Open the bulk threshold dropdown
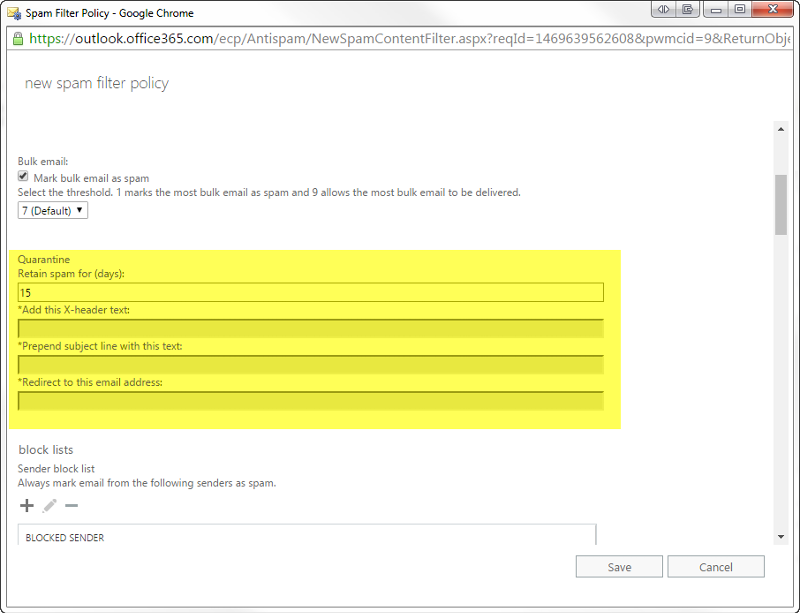Screen dimensions: 800x613 tap(53, 210)
